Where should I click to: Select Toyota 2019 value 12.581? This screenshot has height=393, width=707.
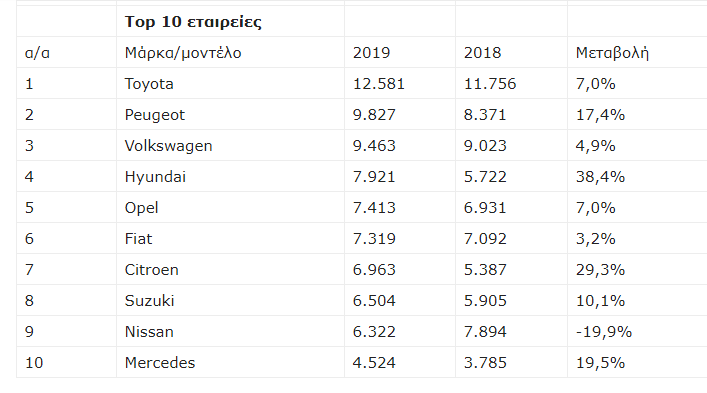(x=378, y=84)
